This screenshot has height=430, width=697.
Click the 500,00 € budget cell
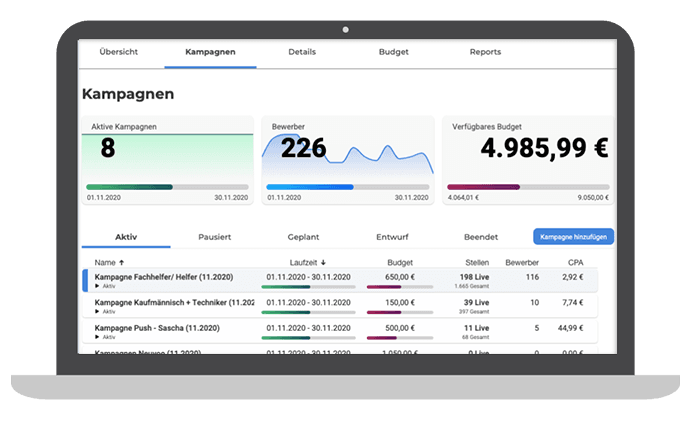click(400, 328)
